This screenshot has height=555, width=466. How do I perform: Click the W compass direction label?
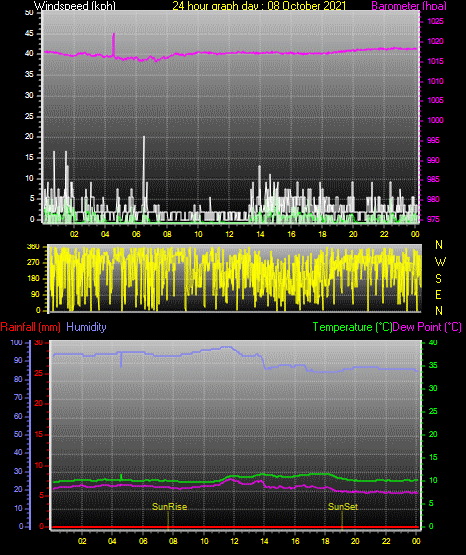440,262
